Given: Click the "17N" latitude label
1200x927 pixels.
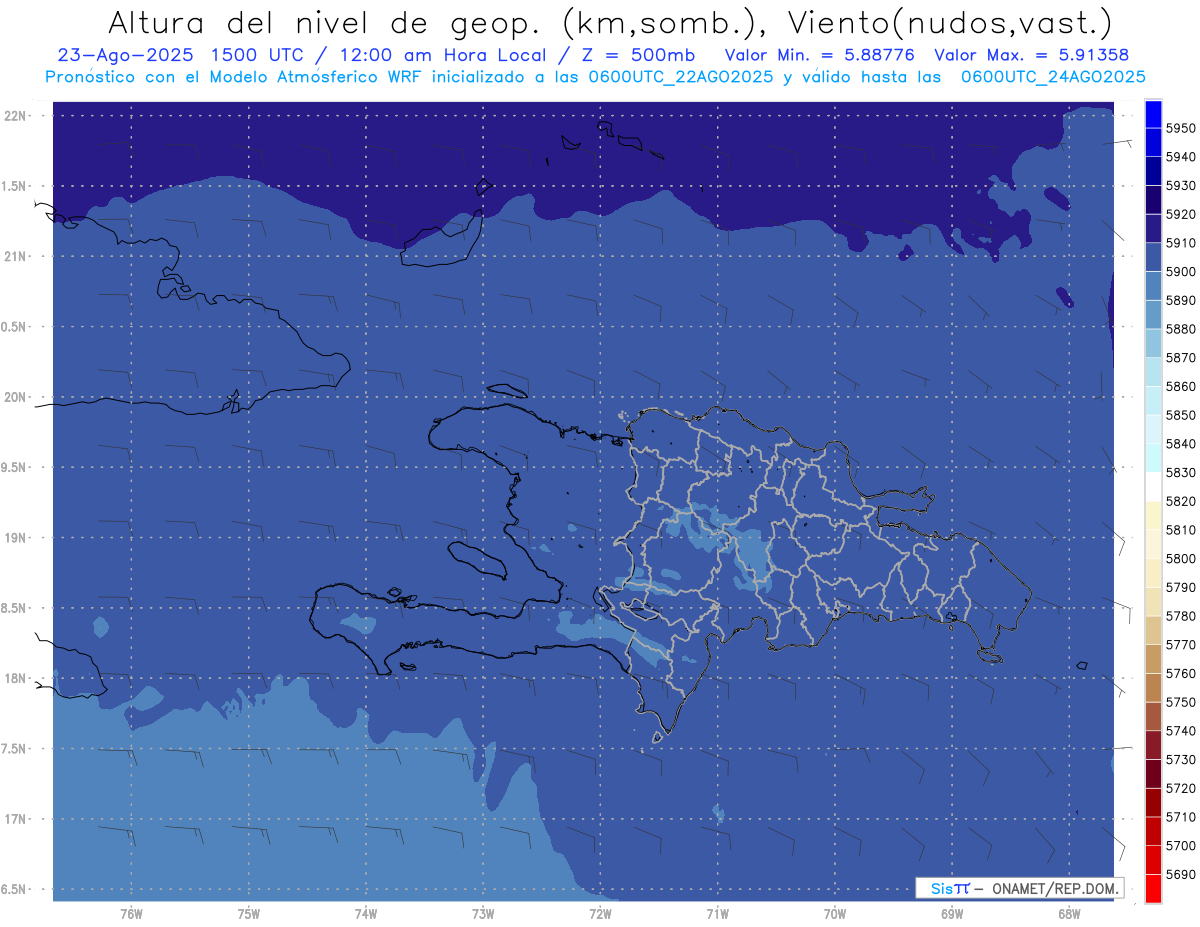Looking at the screenshot, I should click(17, 819).
